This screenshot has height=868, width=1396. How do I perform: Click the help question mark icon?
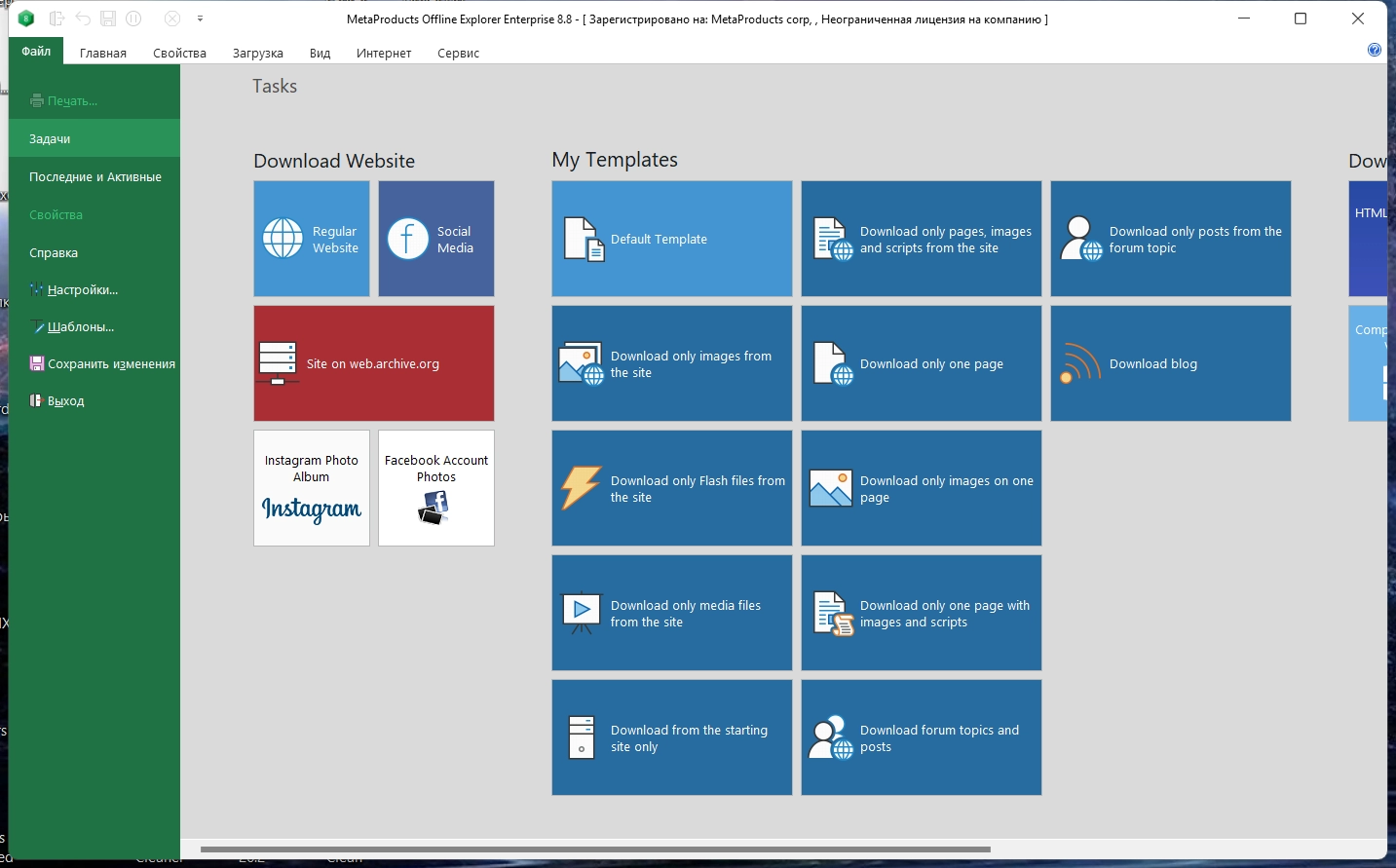click(x=1375, y=50)
